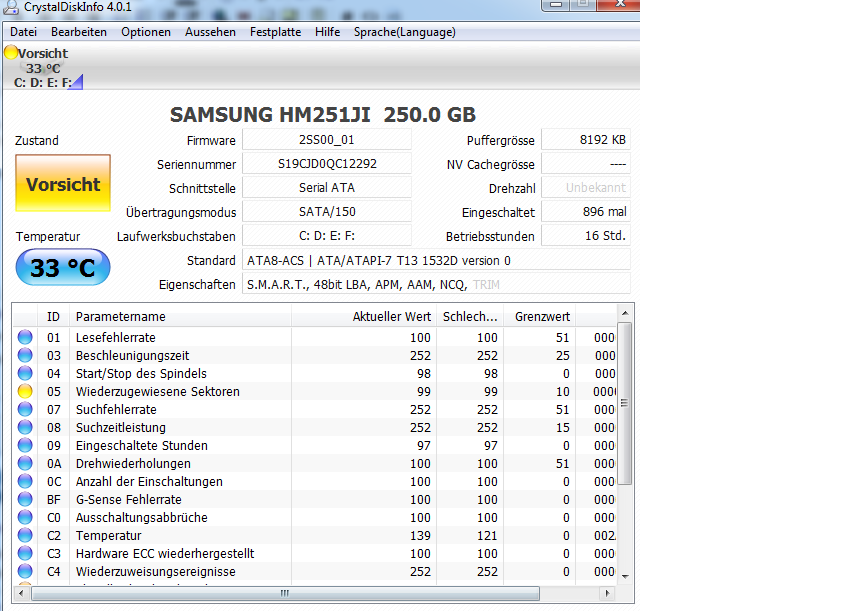The width and height of the screenshot is (864, 611).
Task: Click the yellow warning circle for Wiederzugewiesene Sektoren
Action: pyautogui.click(x=25, y=391)
